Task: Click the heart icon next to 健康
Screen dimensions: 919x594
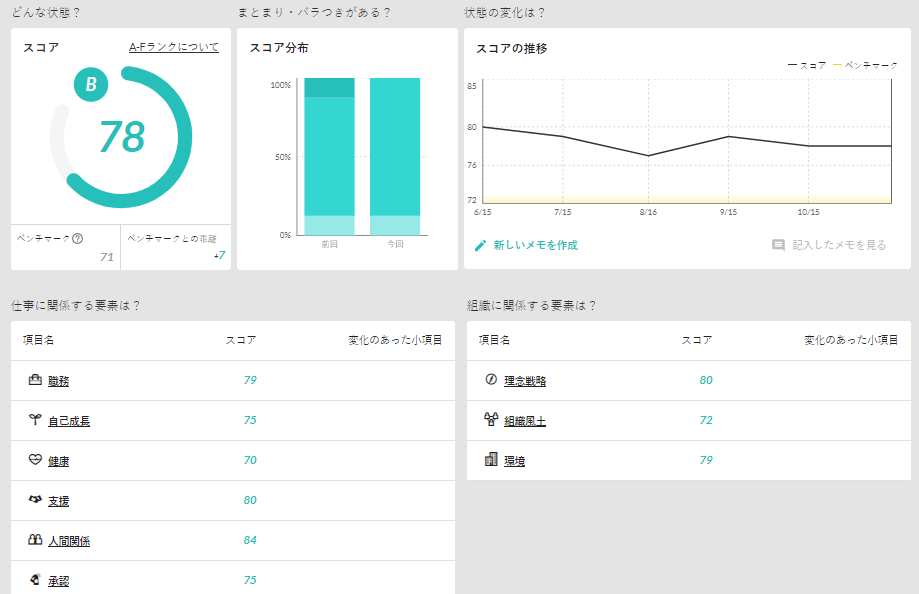Action: [34, 460]
